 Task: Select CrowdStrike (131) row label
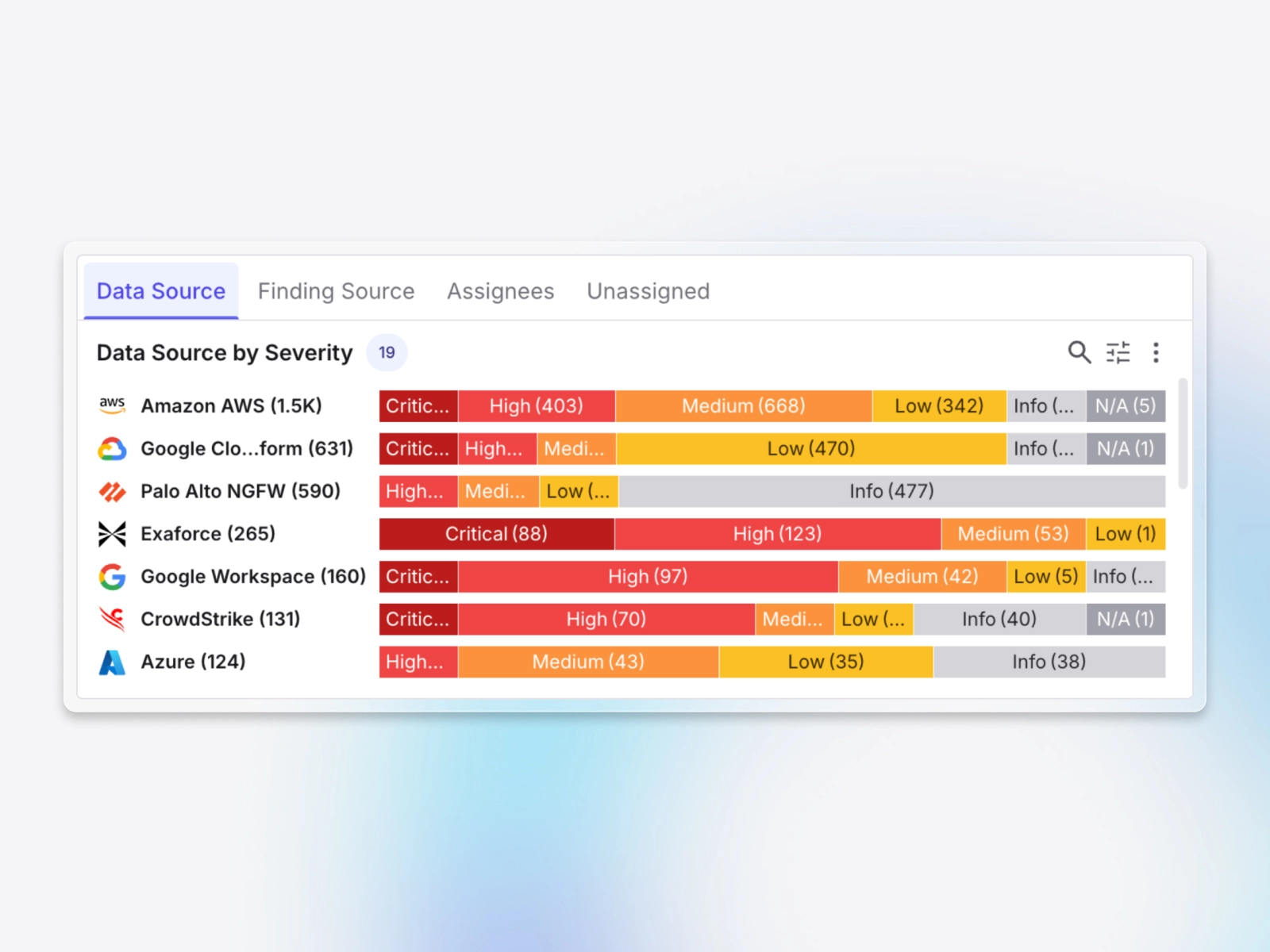click(x=220, y=619)
